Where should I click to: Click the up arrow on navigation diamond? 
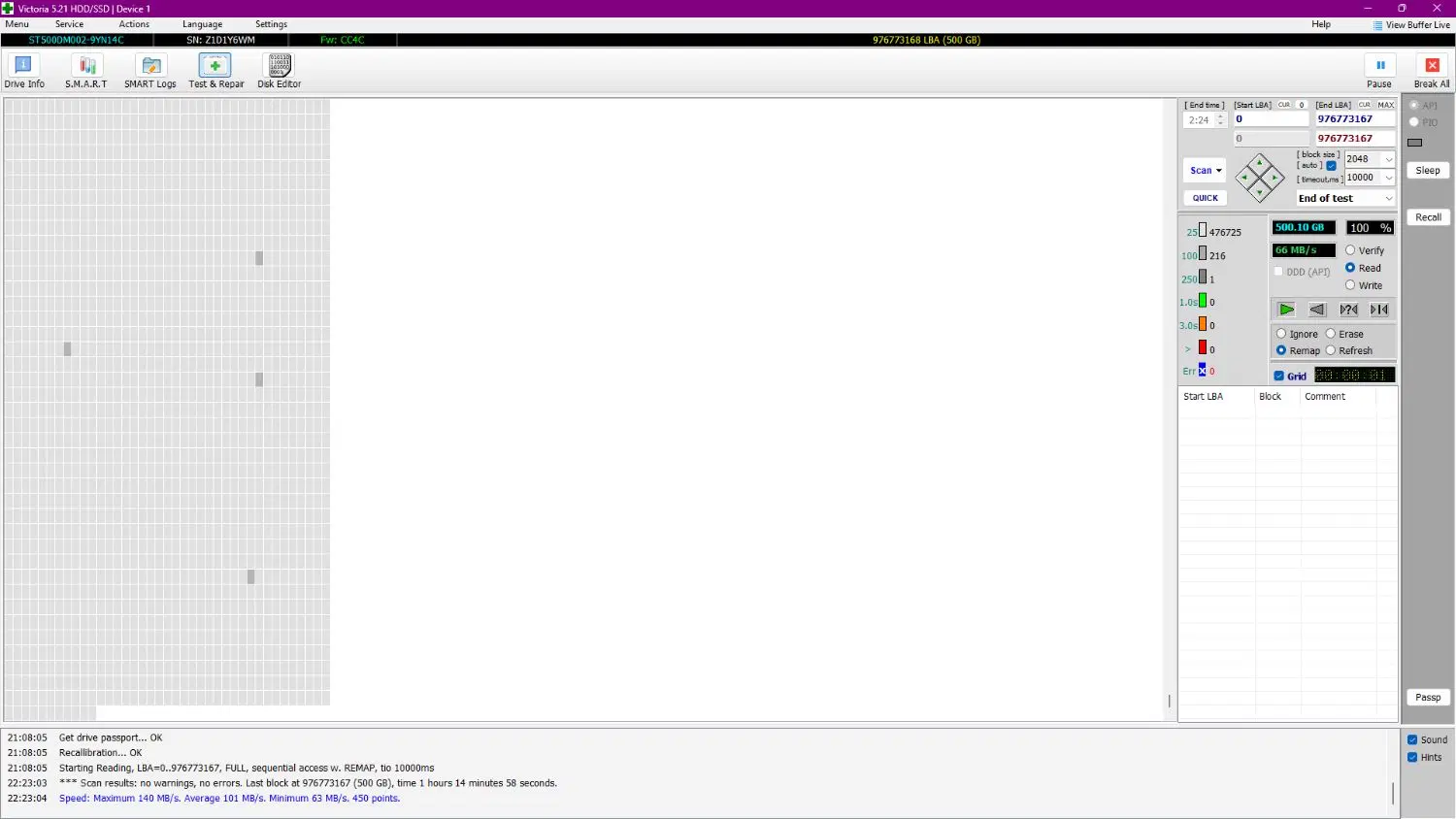coord(1259,163)
